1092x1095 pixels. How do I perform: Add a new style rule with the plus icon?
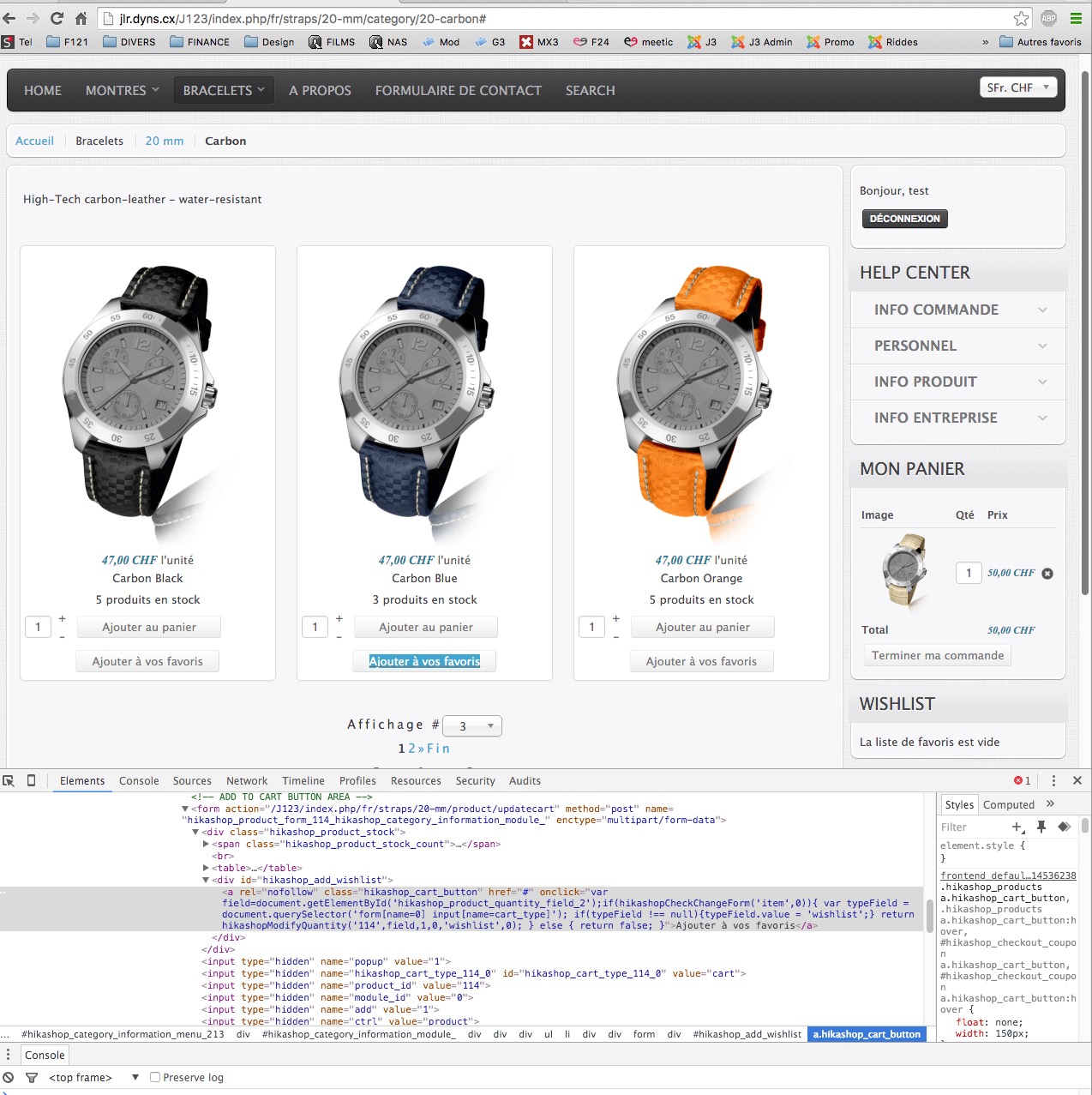[1017, 827]
